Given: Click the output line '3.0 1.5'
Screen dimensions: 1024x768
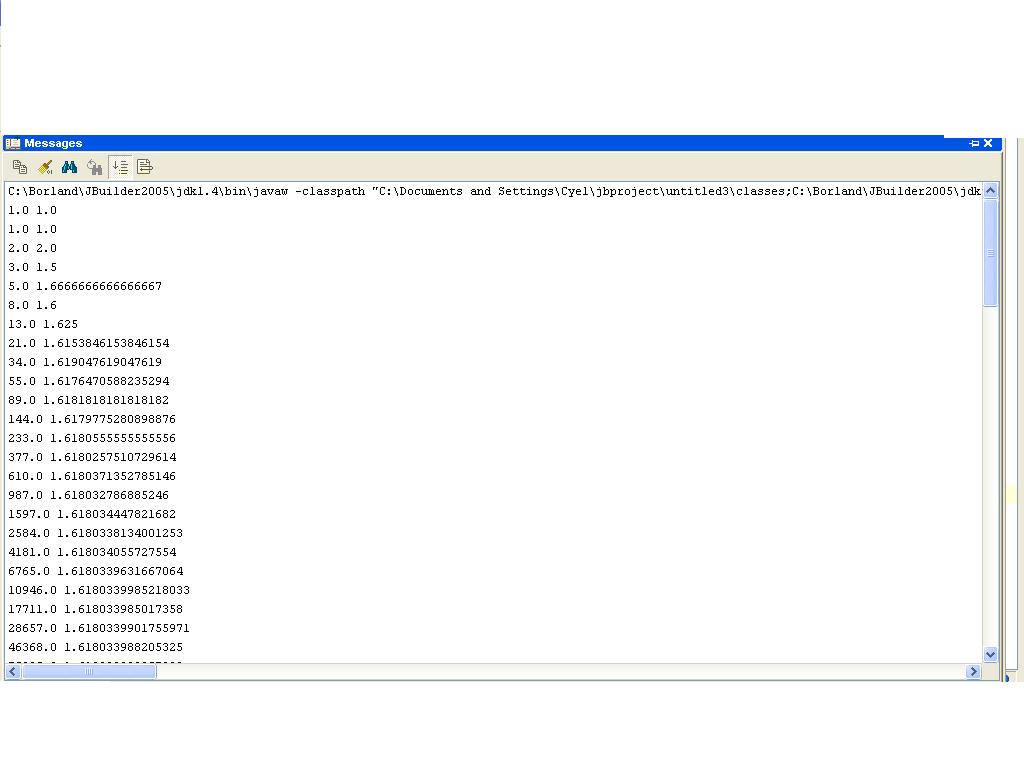Looking at the screenshot, I should click(33, 267).
